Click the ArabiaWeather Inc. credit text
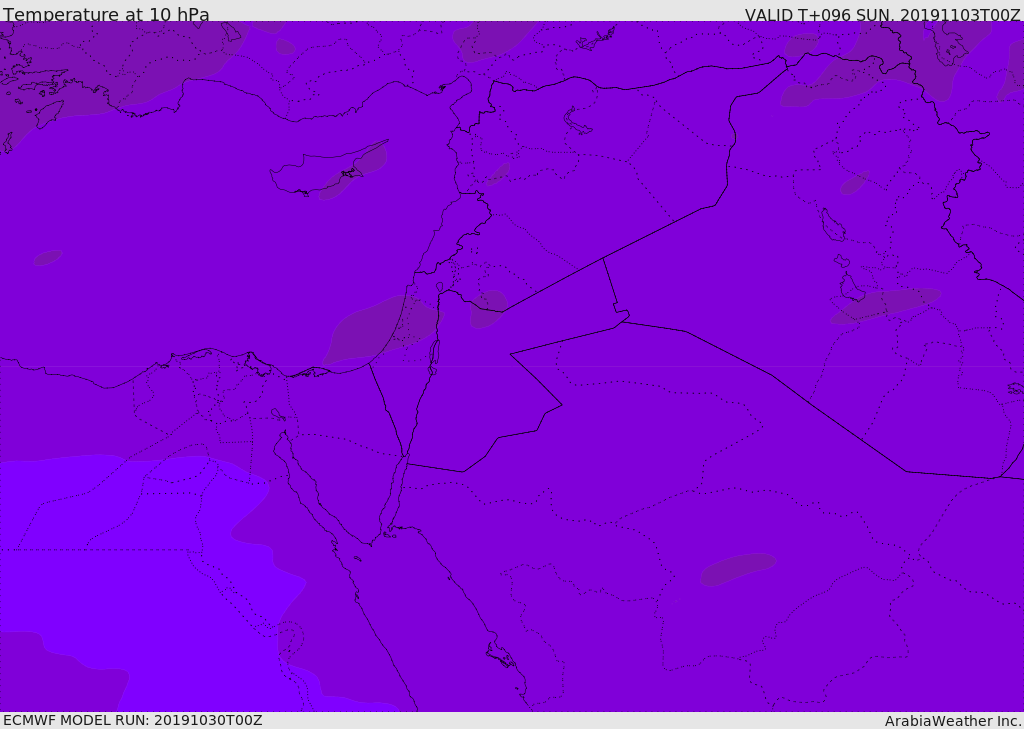This screenshot has width=1024, height=729. pos(953,721)
